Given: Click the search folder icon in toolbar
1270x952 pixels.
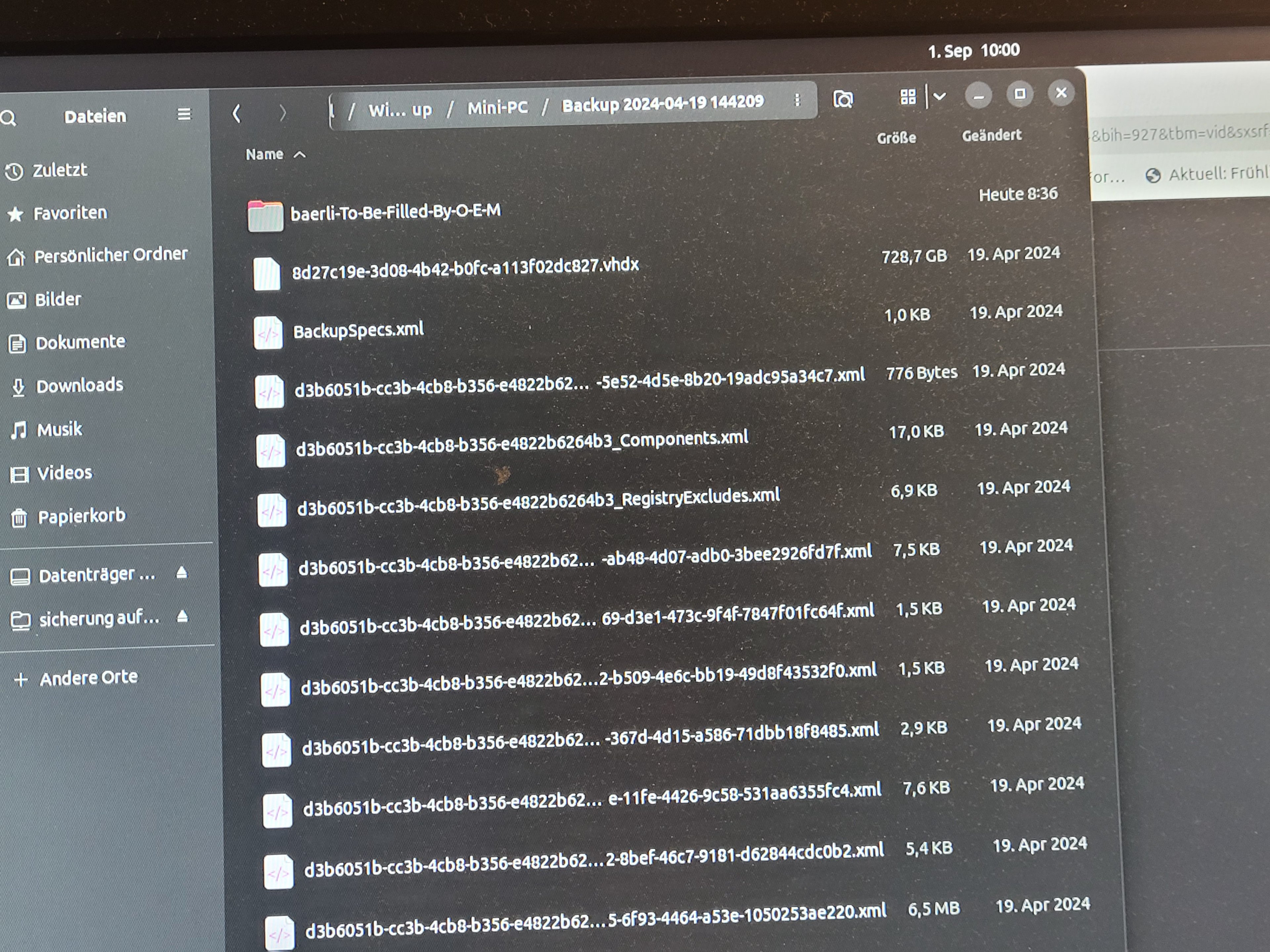Looking at the screenshot, I should [843, 99].
